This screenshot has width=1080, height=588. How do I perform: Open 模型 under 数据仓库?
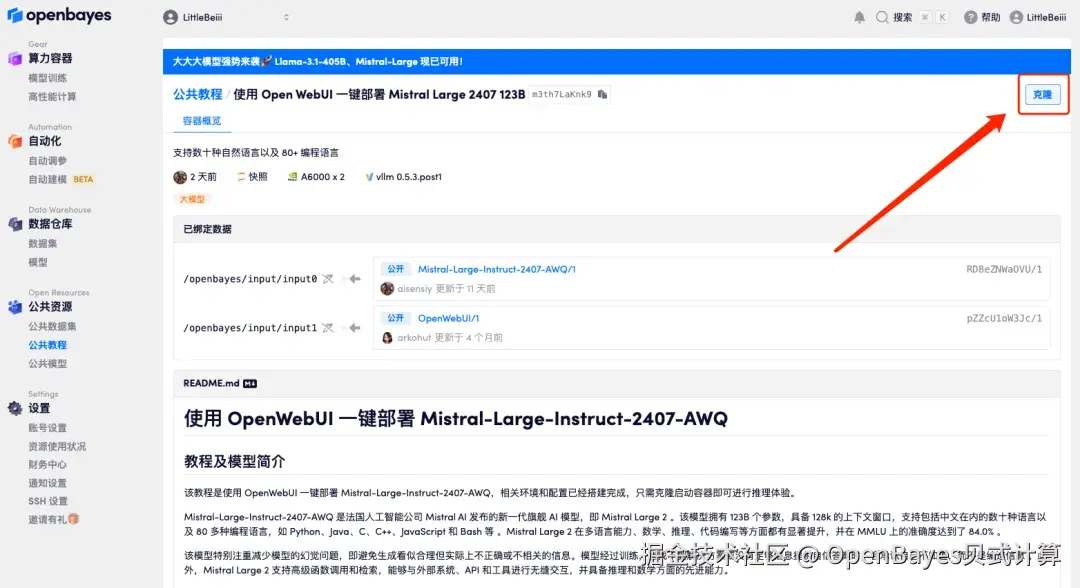click(38, 262)
